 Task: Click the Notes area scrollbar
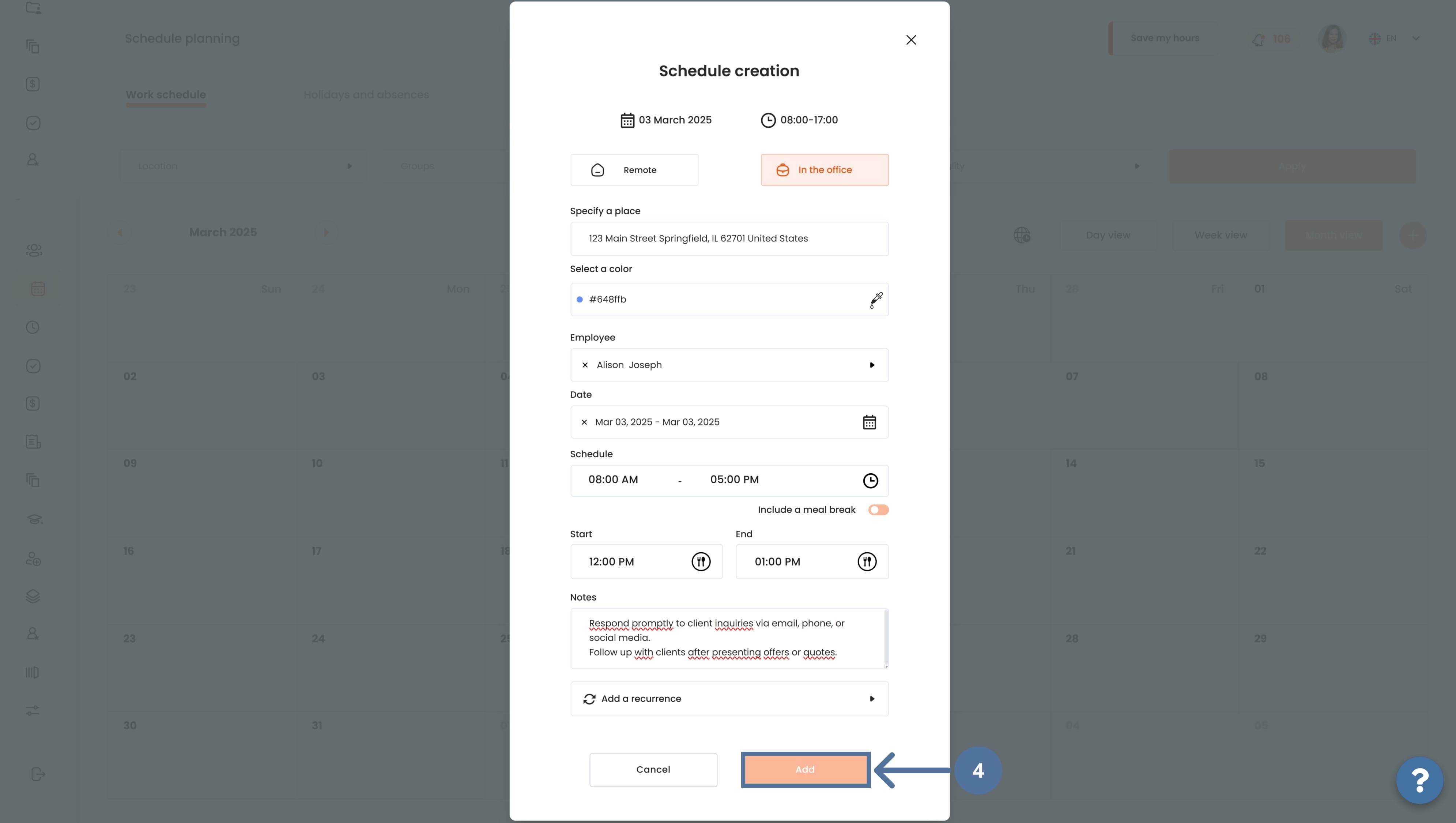(886, 638)
